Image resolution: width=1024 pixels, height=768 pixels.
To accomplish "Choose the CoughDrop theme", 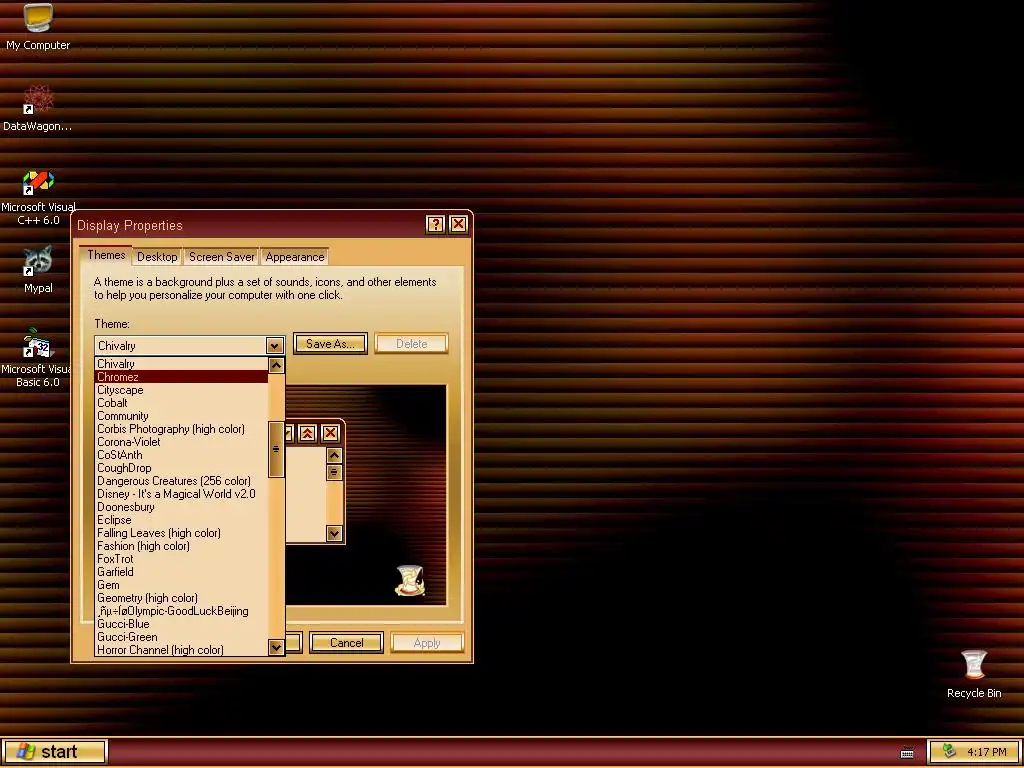I will click(x=182, y=468).
